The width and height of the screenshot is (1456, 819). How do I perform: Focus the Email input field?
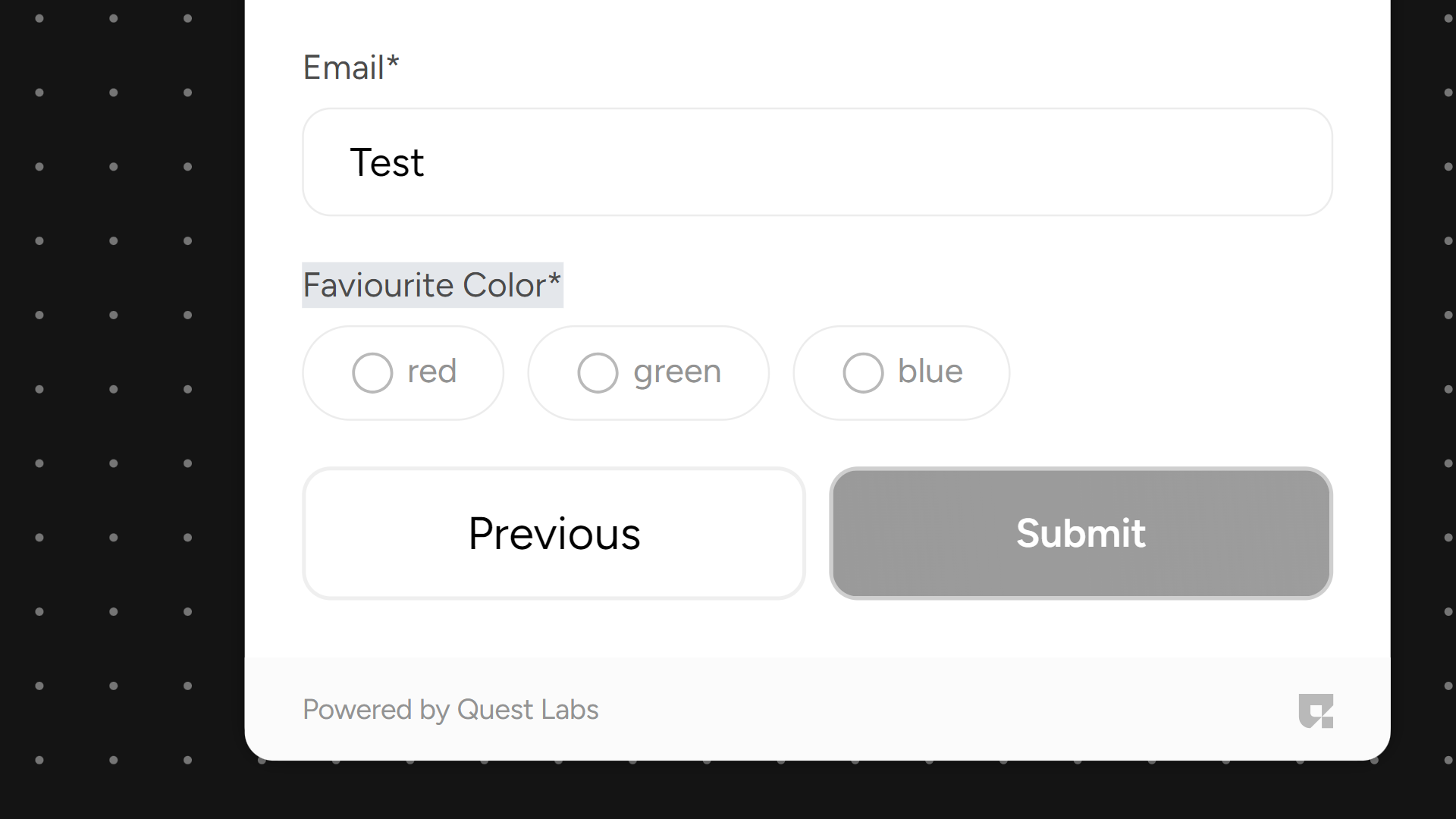click(x=816, y=162)
